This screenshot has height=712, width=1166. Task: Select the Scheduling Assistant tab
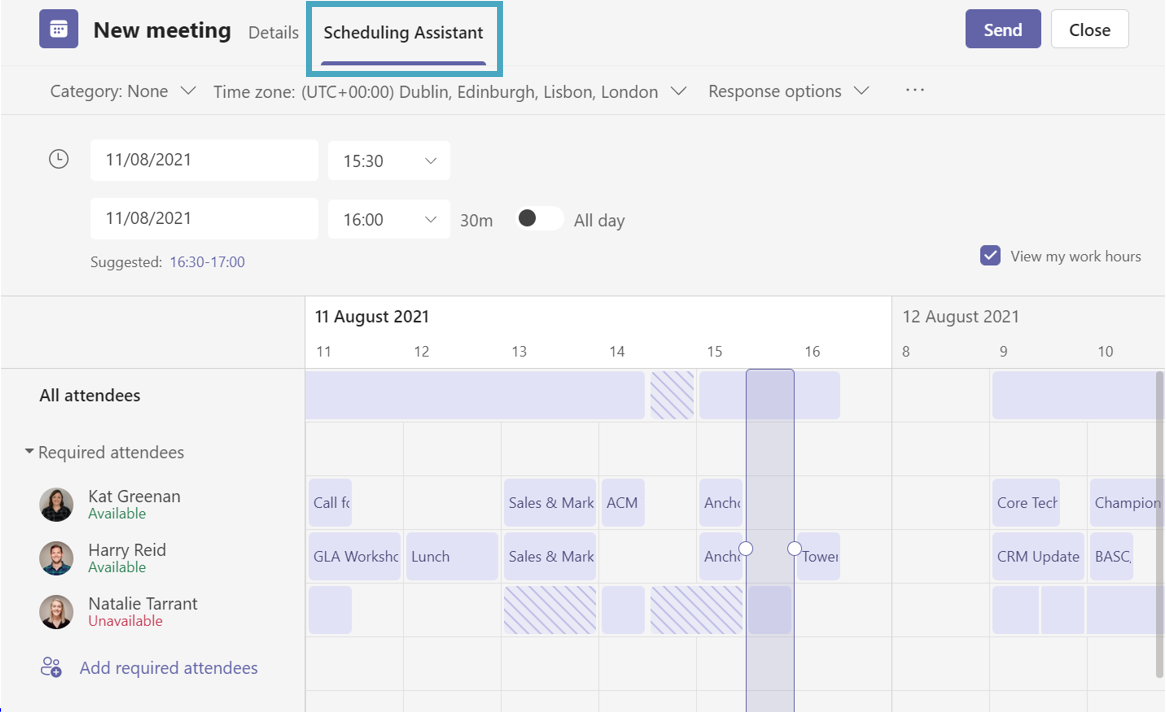coord(403,32)
